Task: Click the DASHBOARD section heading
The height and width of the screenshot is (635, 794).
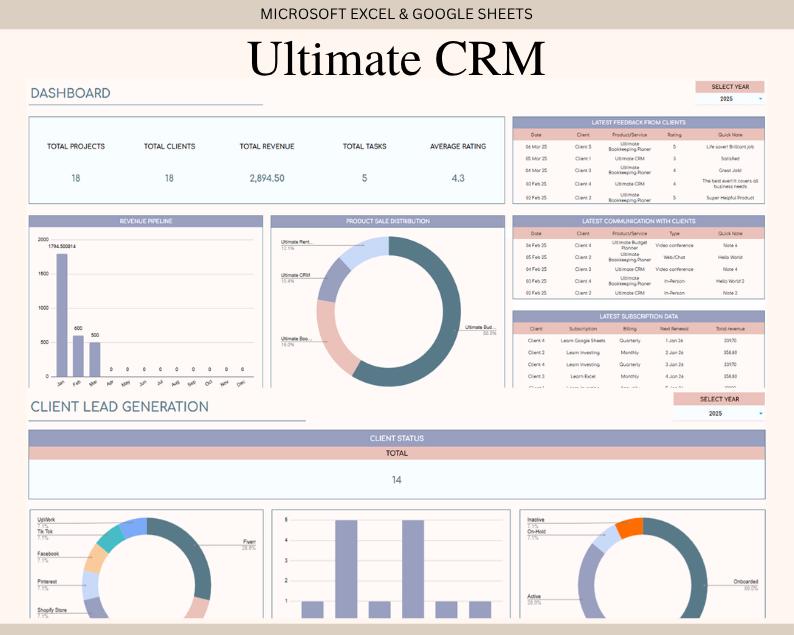Action: [x=70, y=93]
